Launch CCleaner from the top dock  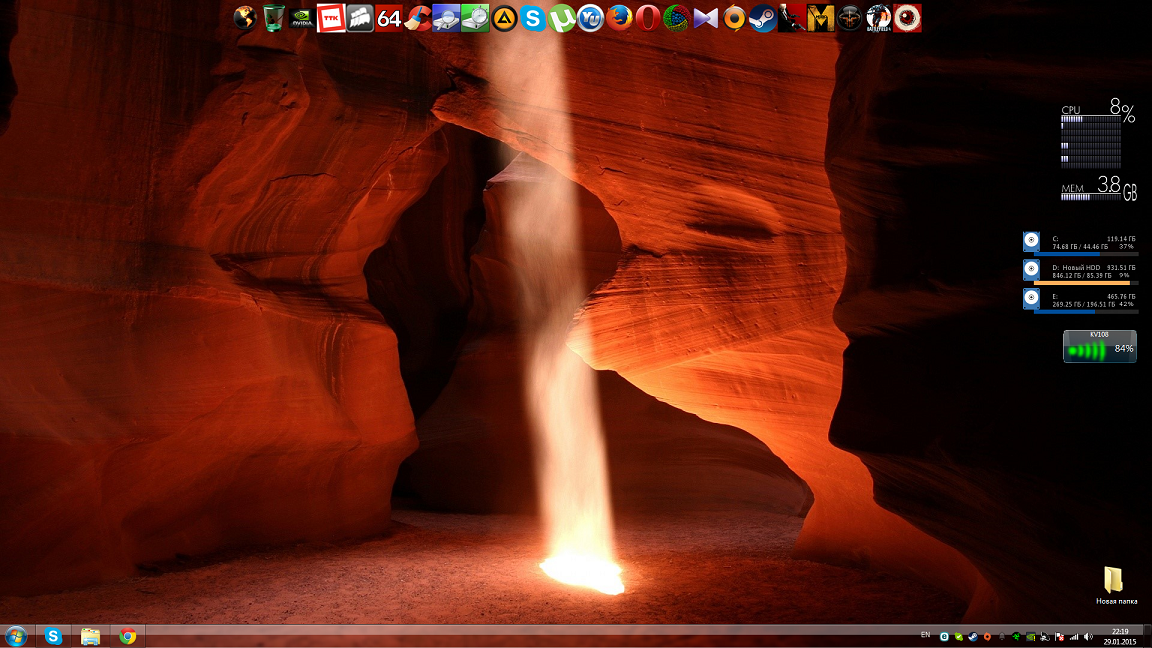[418, 17]
